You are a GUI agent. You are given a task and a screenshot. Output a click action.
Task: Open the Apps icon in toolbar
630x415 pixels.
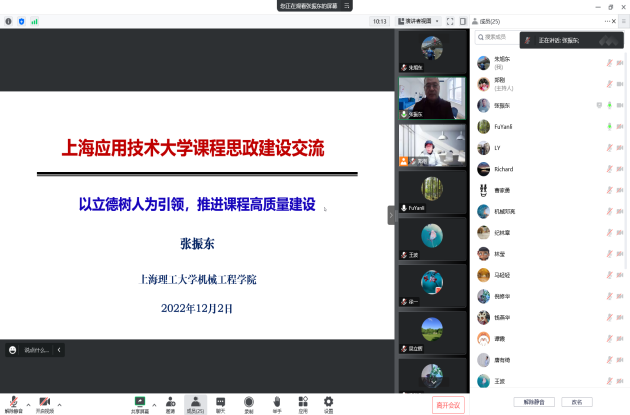(303, 404)
